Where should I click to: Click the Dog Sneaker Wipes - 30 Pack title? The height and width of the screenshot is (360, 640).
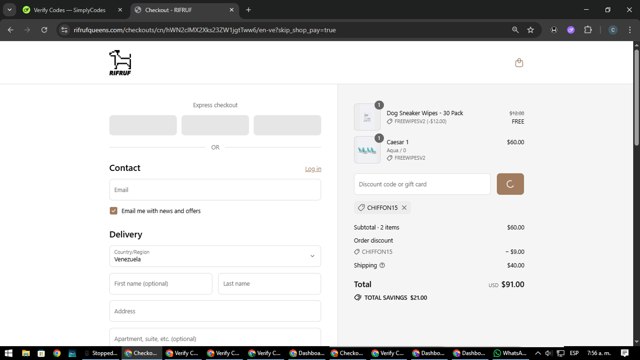(x=425, y=113)
